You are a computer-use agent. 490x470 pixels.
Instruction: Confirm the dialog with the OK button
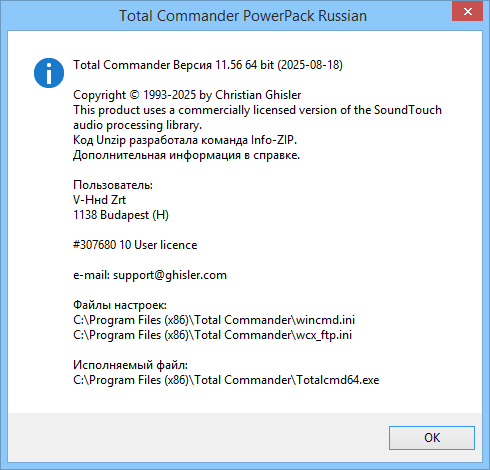(x=432, y=438)
